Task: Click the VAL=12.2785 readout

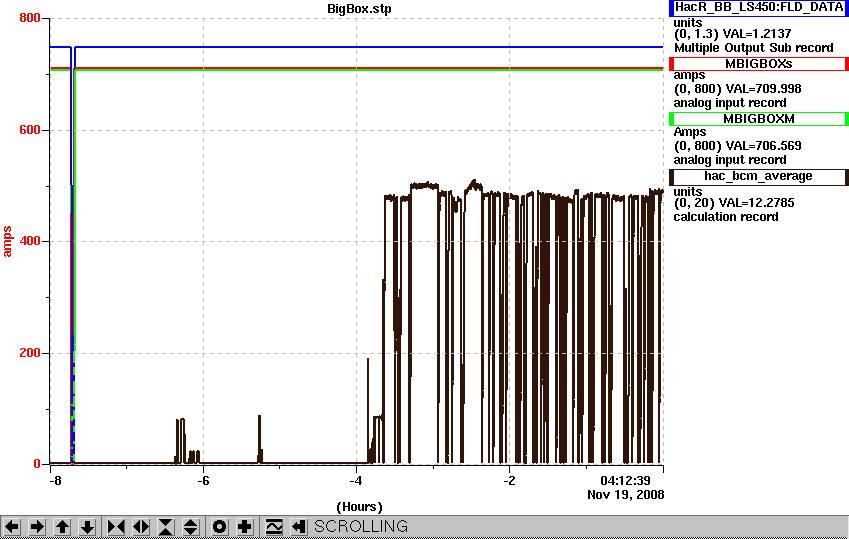Action: (x=755, y=203)
